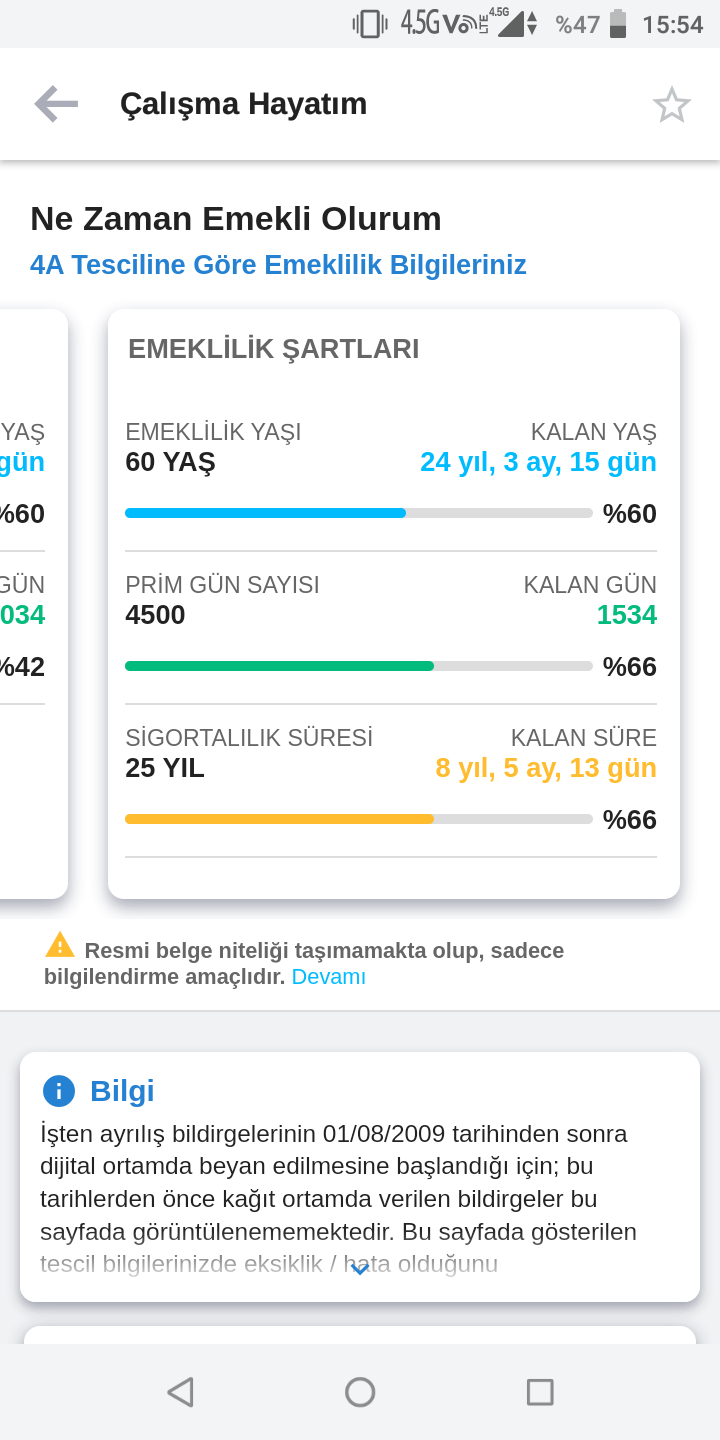This screenshot has width=720, height=1440.
Task: Tap the green Prim Gün Sayısı progress bar
Action: point(359,666)
